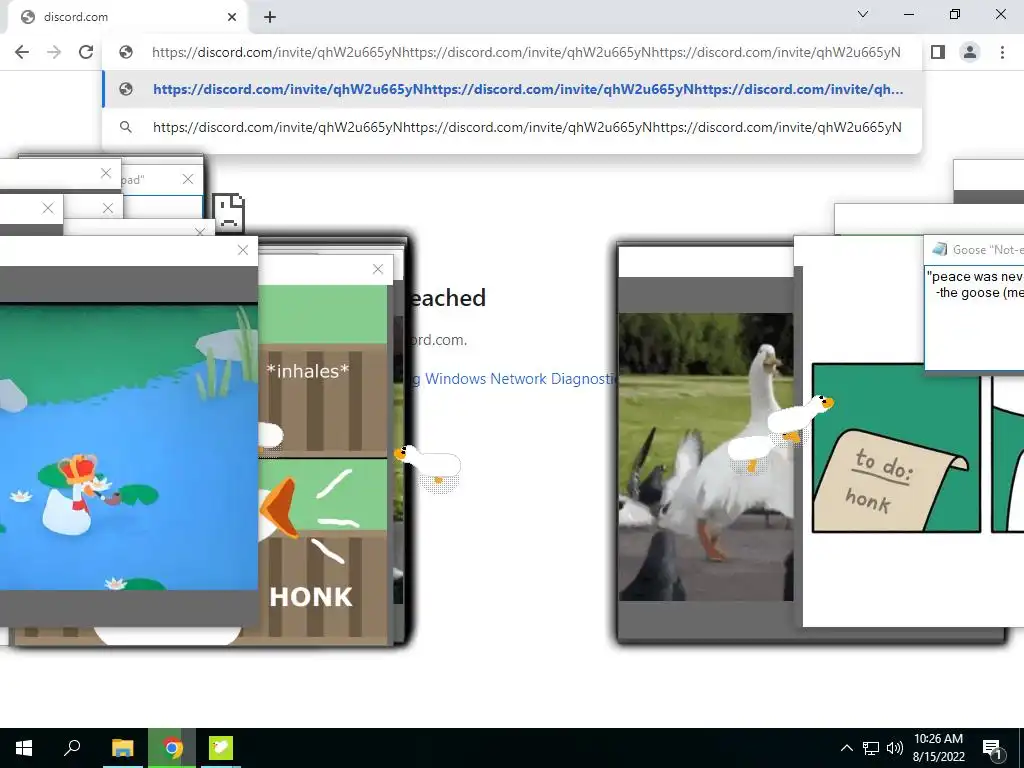Viewport: 1024px width, 768px height.
Task: Click the *inhales* comic panel
Action: tap(323, 400)
